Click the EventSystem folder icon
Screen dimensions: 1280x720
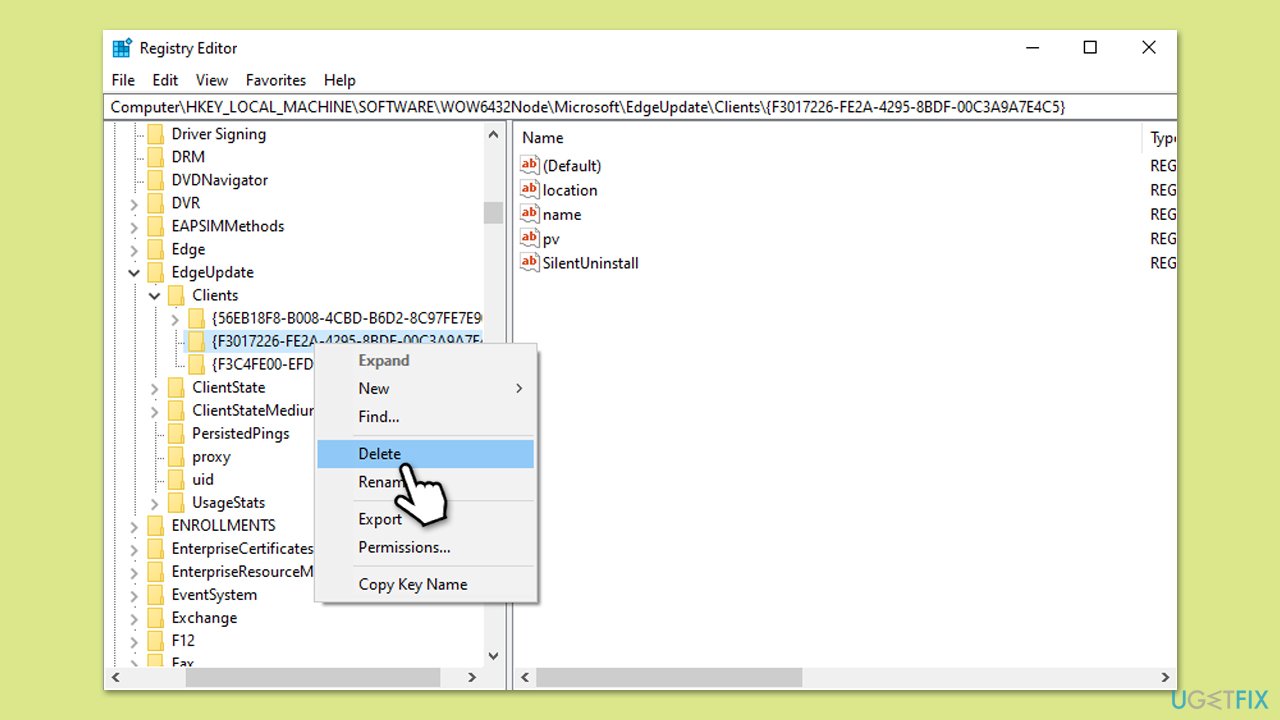[155, 594]
